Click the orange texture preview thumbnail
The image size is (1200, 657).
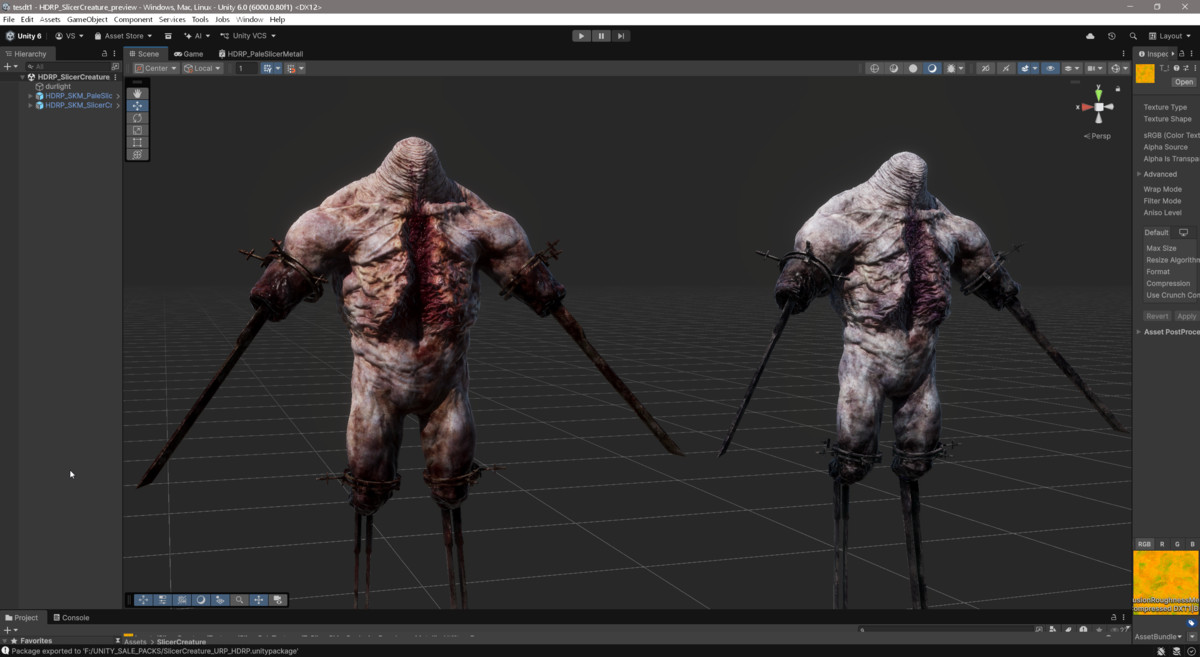[1166, 581]
